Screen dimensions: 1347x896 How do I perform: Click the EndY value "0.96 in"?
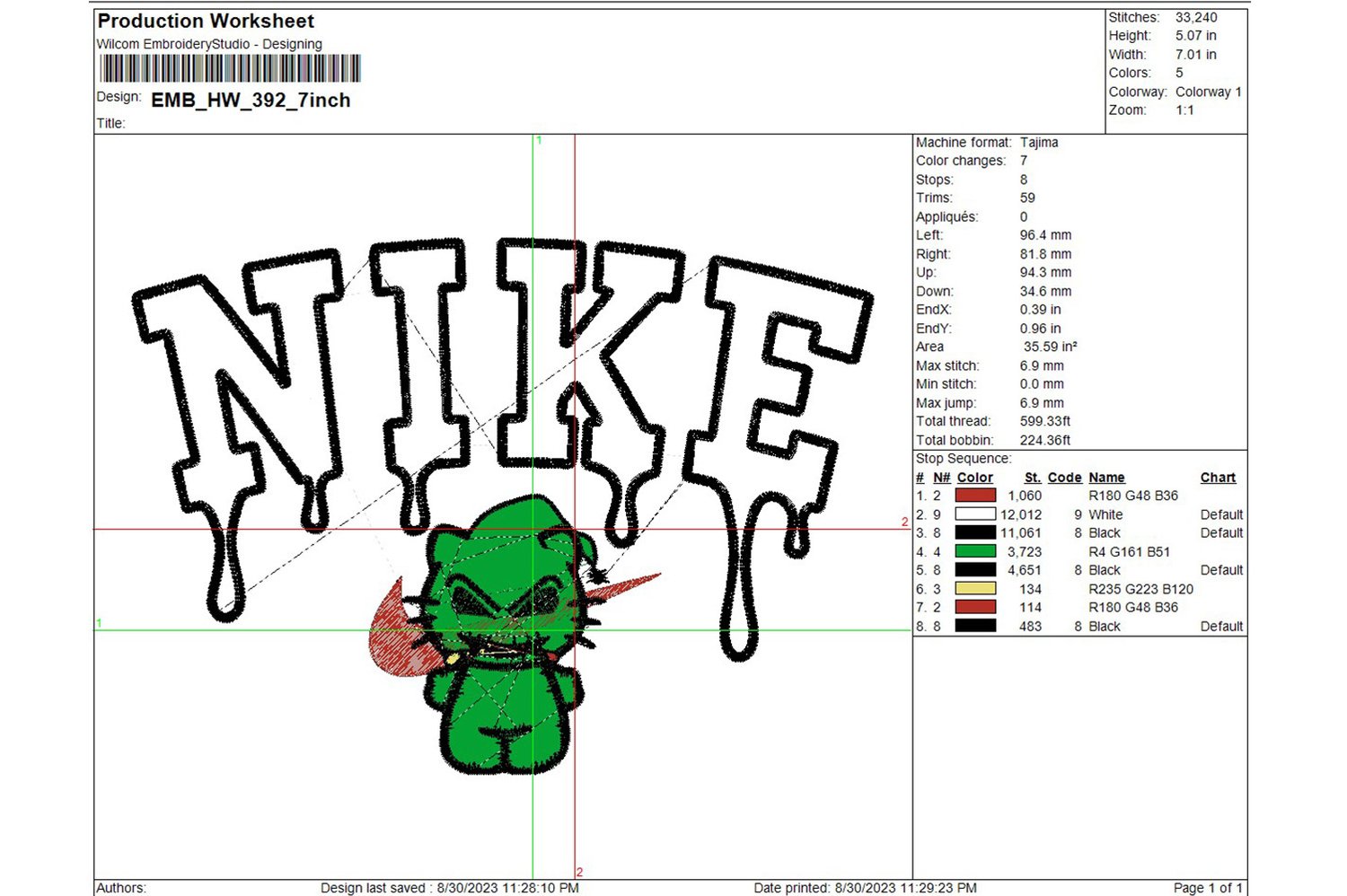tap(1040, 329)
